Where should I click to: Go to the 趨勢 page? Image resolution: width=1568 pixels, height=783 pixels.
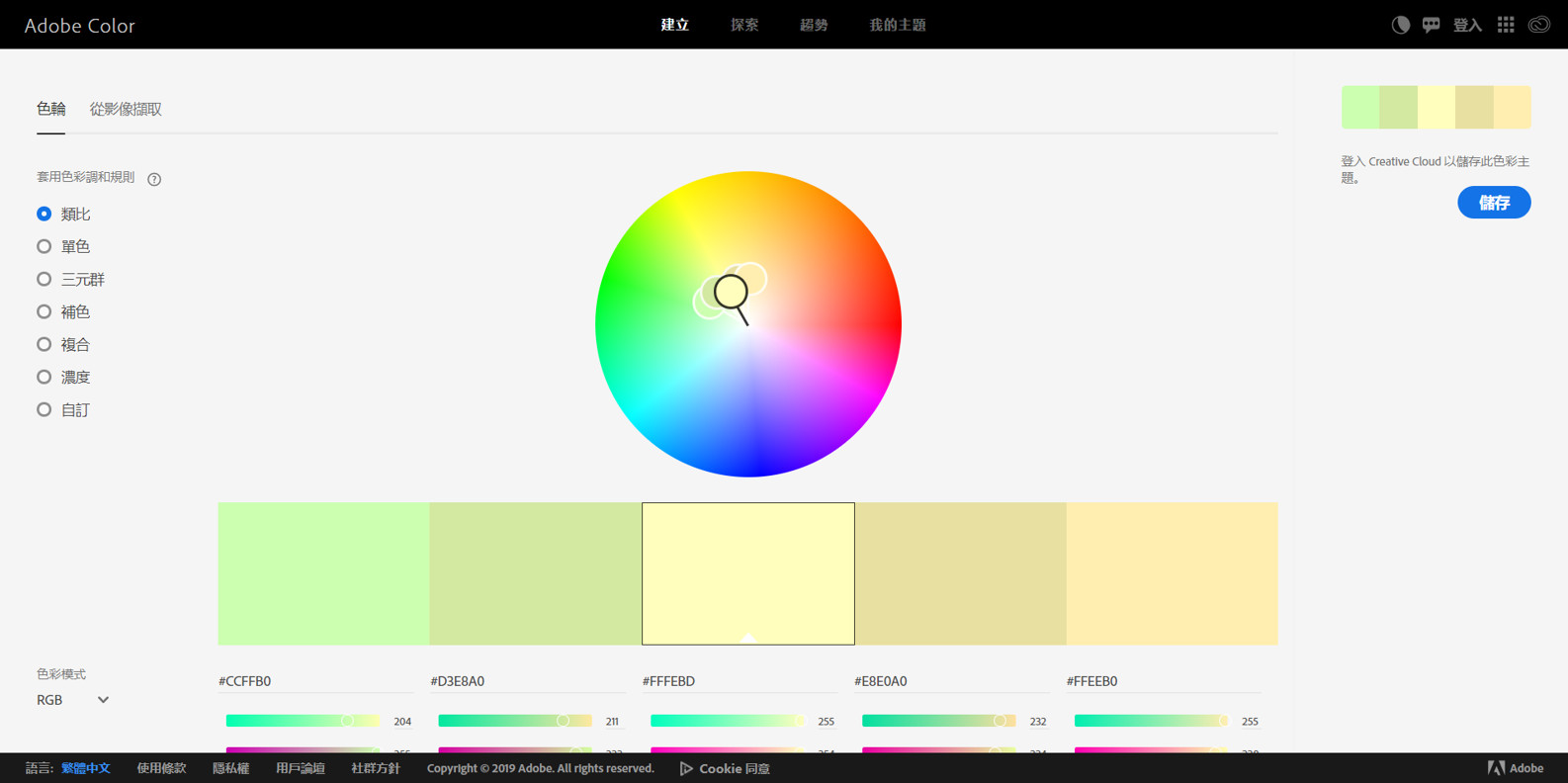(814, 25)
